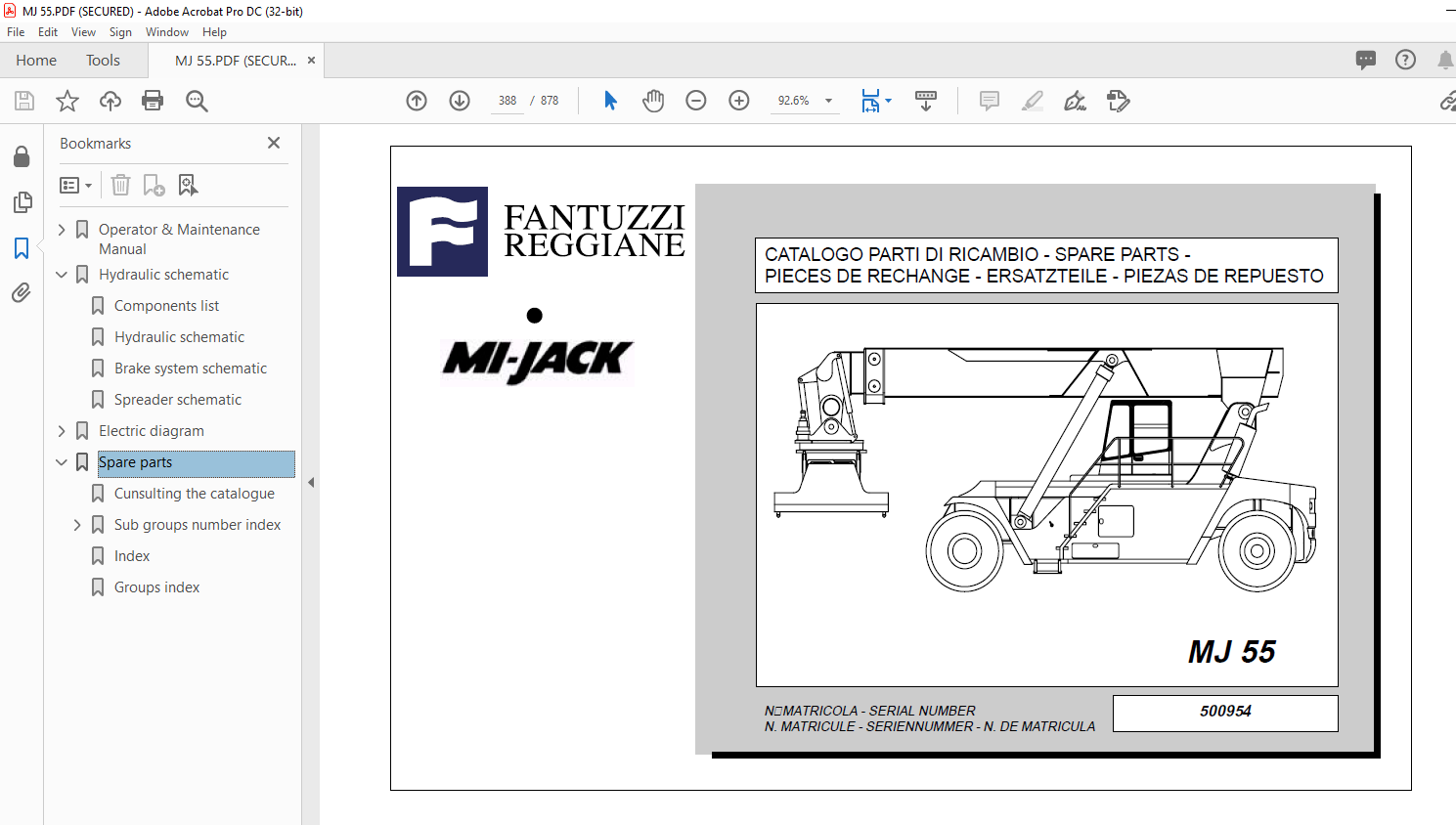
Task: Switch to the Tools tab
Action: click(103, 61)
